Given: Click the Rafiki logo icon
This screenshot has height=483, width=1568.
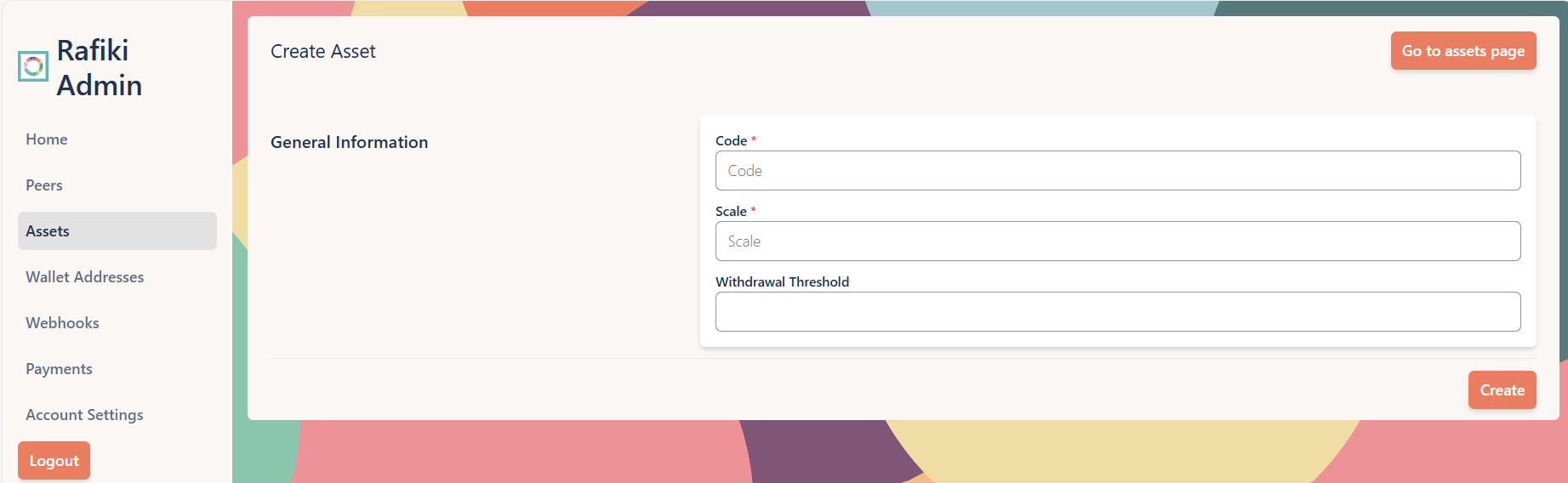Looking at the screenshot, I should coord(33,66).
